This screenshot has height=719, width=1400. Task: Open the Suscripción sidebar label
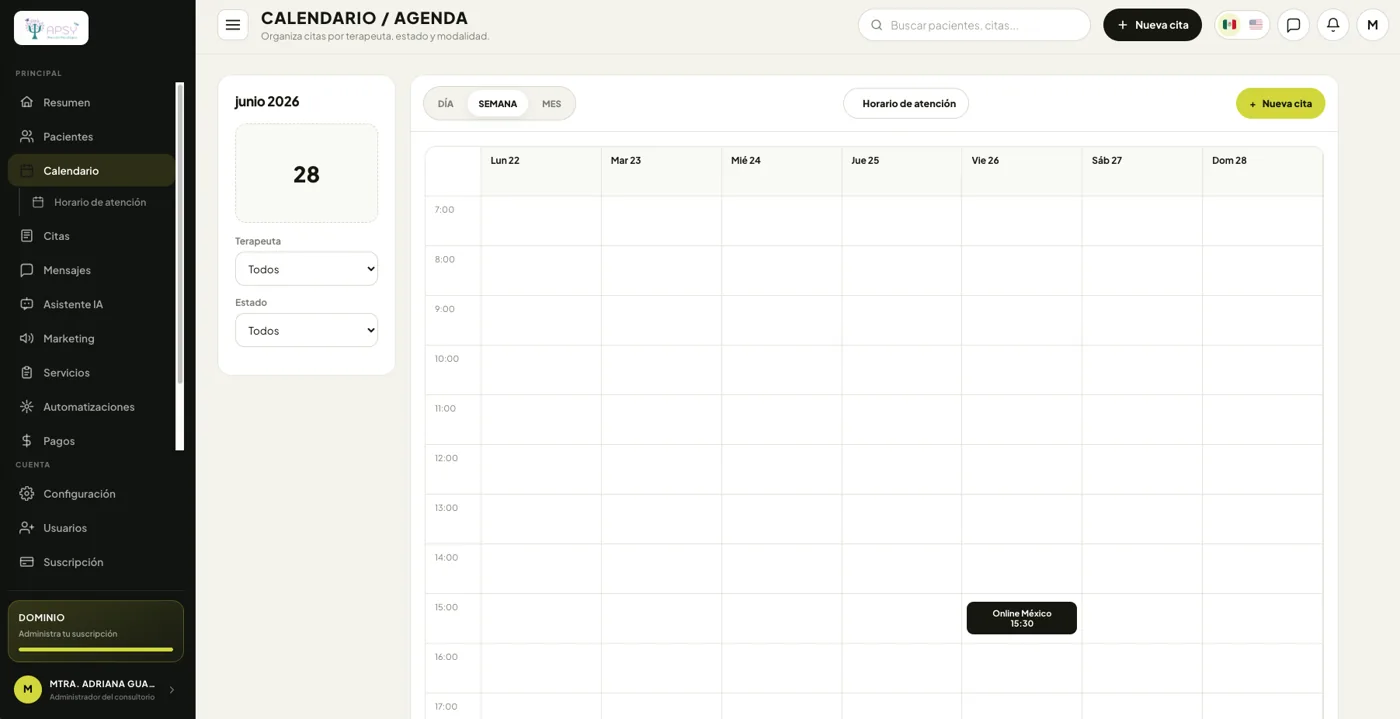[x=73, y=562]
